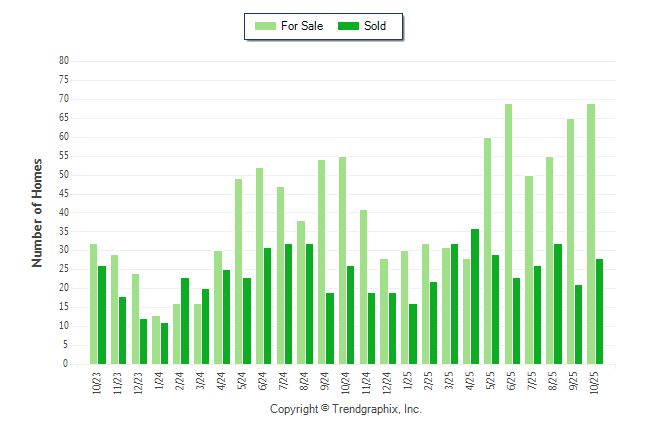Viewport: 646px width, 434px height.
Task: Click the light green For Sale legend swatch
Action: click(x=265, y=26)
